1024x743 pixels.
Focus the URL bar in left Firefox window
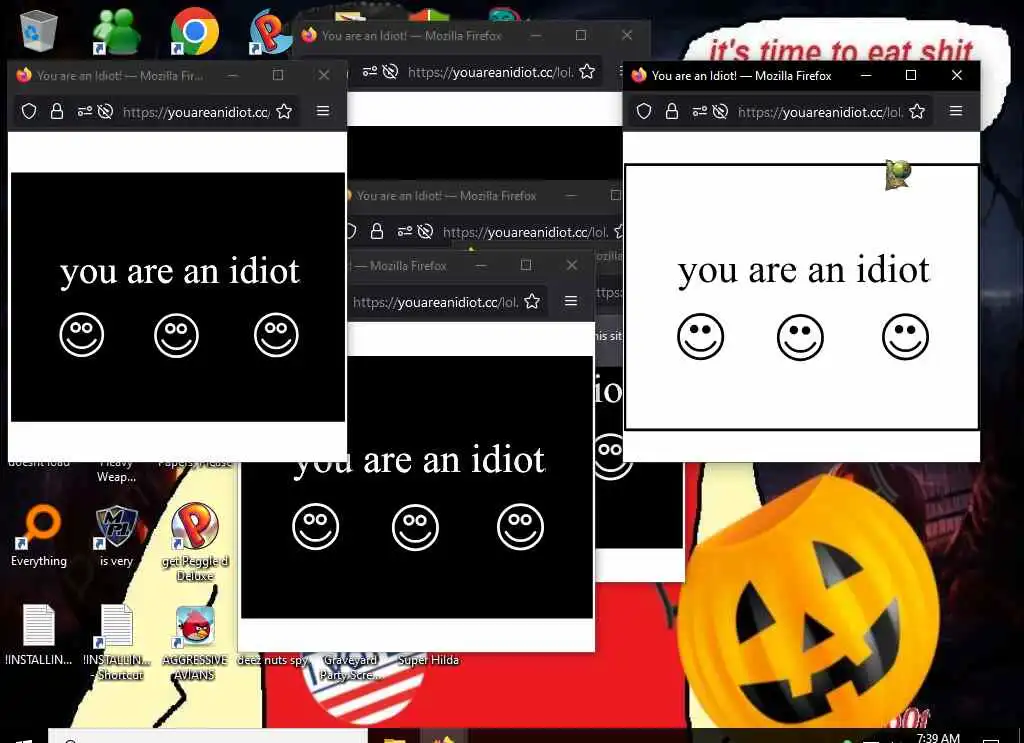[x=196, y=112]
